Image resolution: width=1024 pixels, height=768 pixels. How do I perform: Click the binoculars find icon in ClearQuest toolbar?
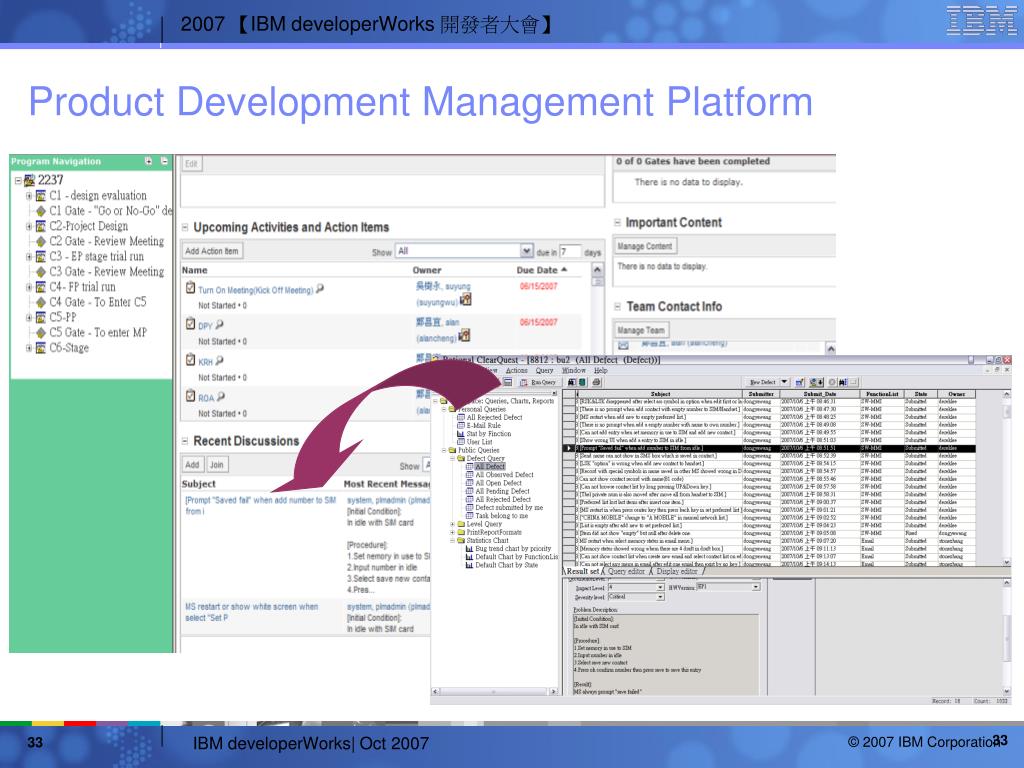click(572, 382)
